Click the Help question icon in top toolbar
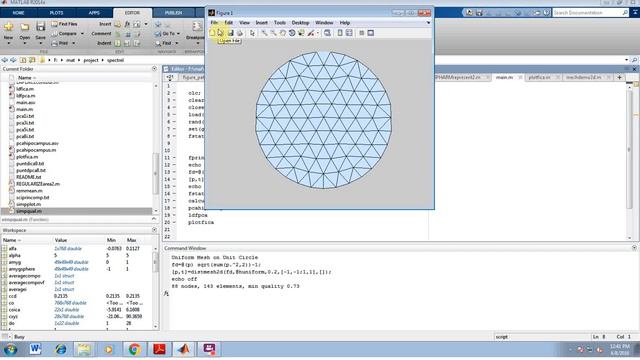This screenshot has height=360, width=640. coord(546,13)
